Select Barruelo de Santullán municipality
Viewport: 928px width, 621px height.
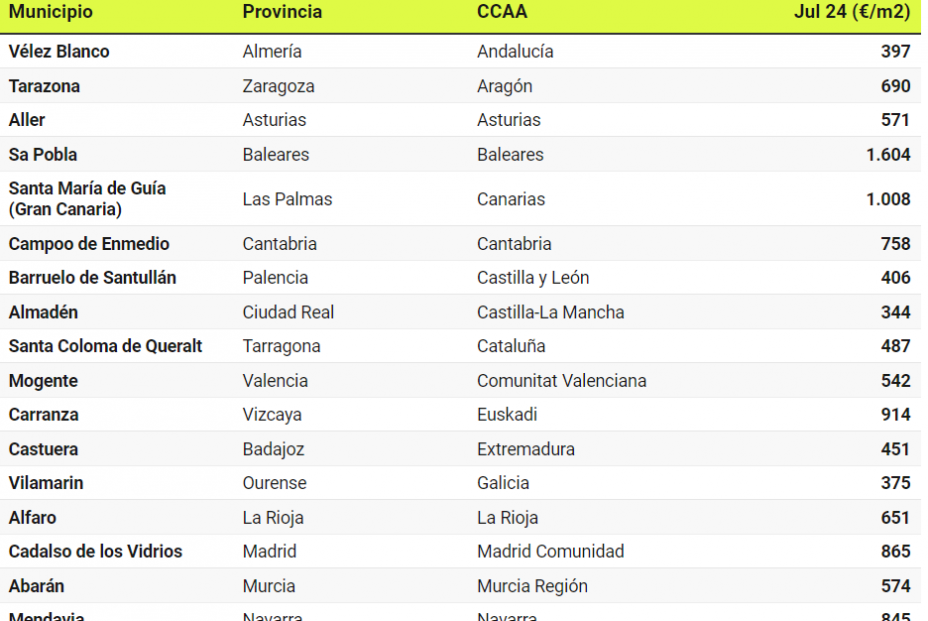point(92,278)
